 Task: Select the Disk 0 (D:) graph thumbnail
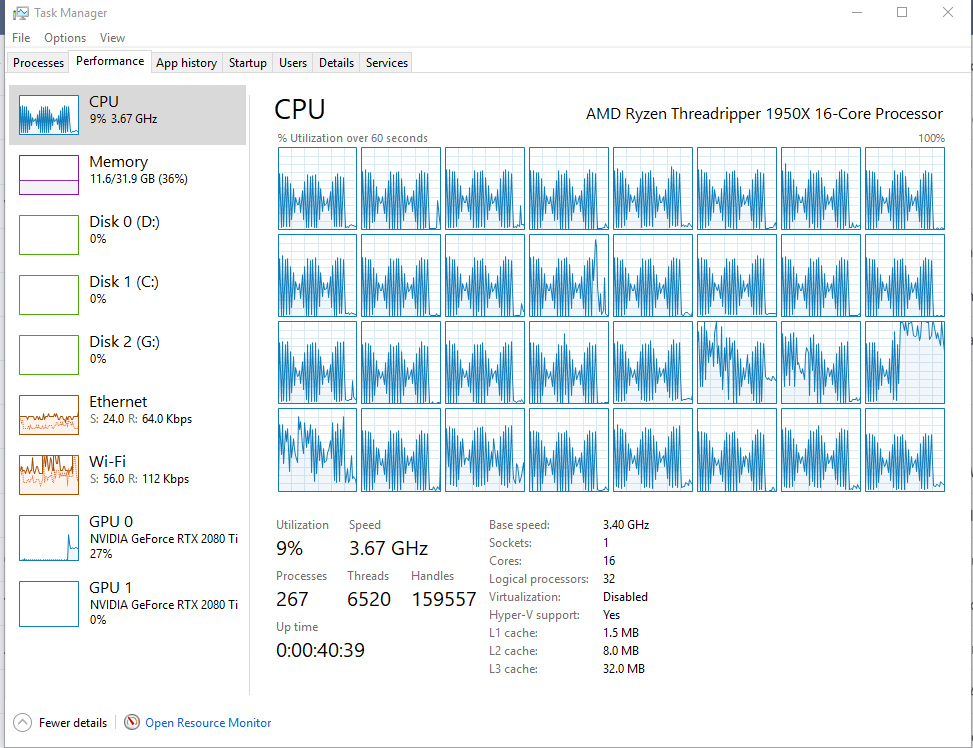49,235
